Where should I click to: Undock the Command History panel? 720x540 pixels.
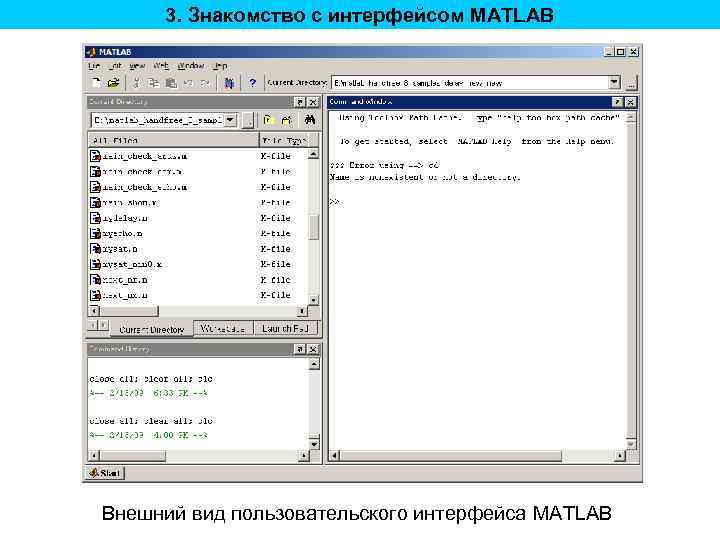tap(299, 349)
